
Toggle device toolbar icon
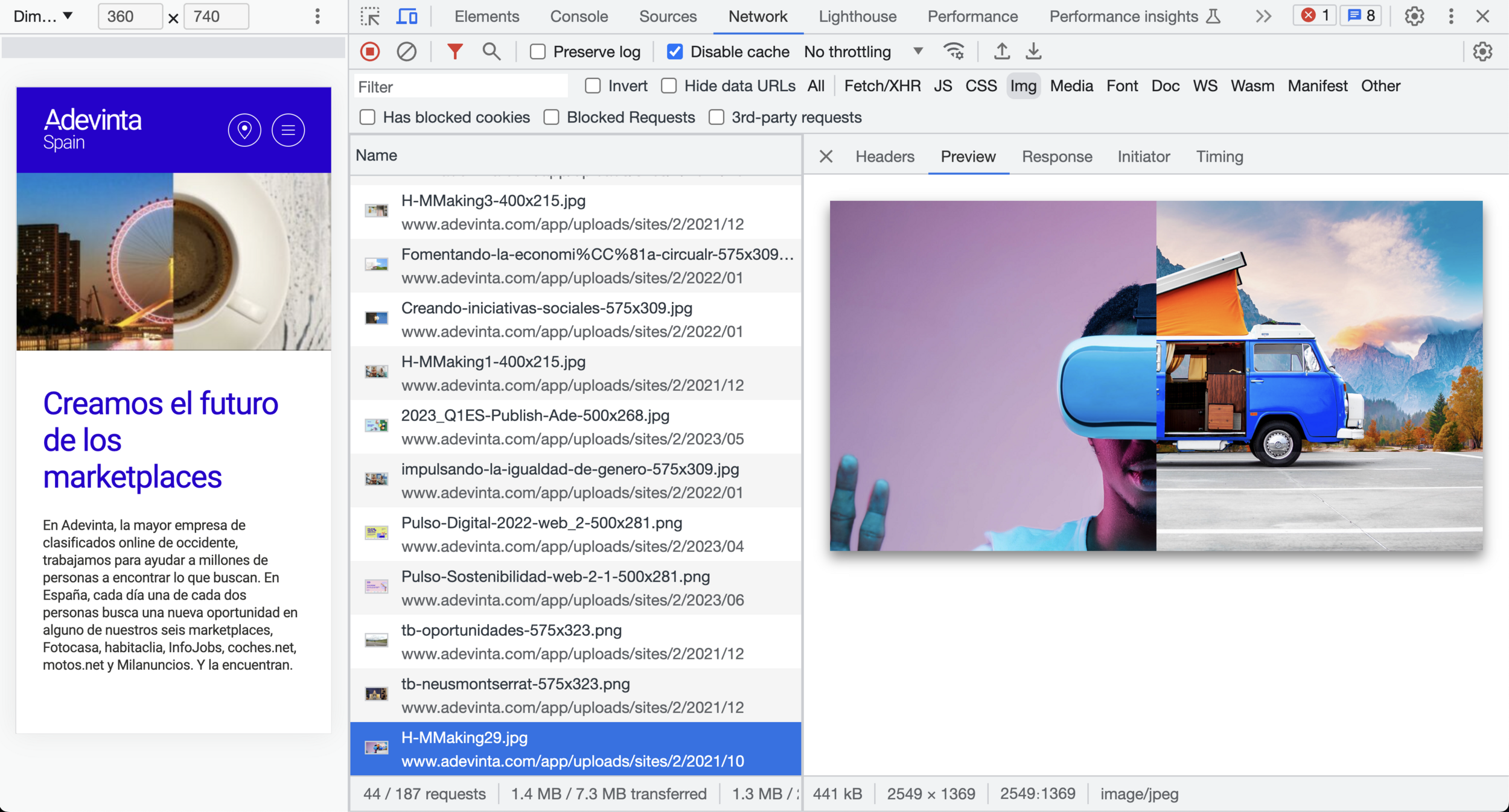click(x=407, y=16)
